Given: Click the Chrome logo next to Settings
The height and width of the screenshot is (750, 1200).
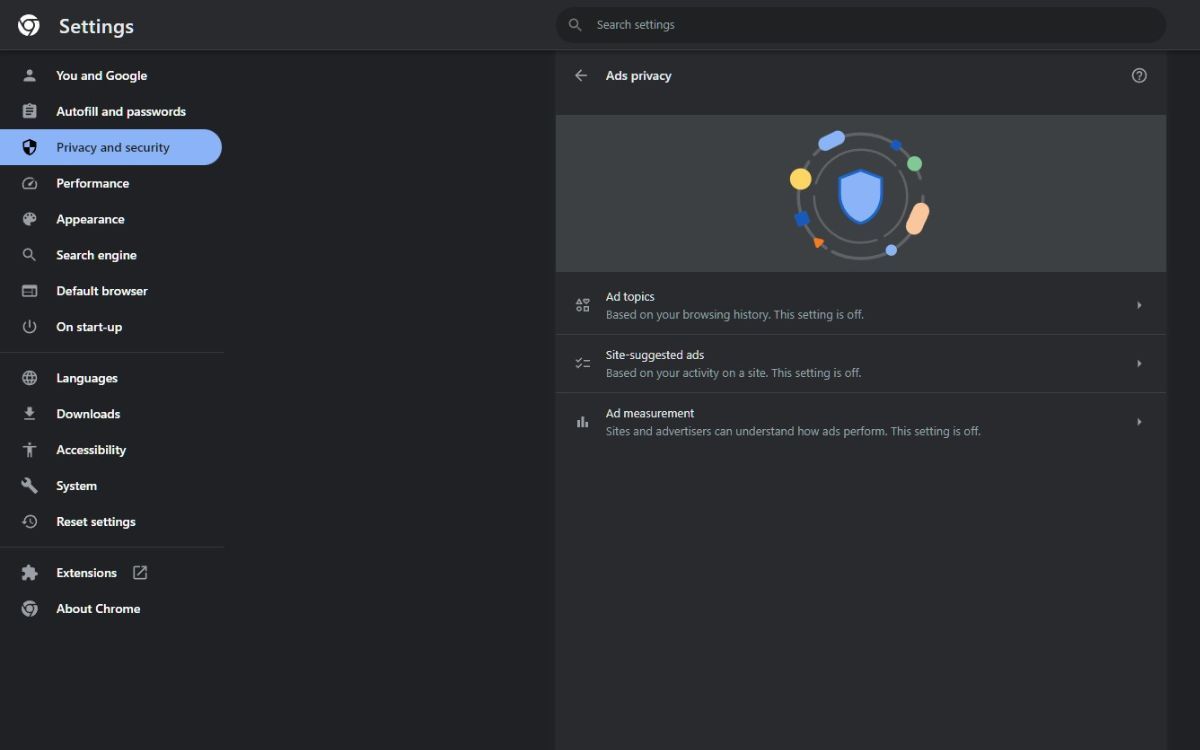Looking at the screenshot, I should click(28, 25).
